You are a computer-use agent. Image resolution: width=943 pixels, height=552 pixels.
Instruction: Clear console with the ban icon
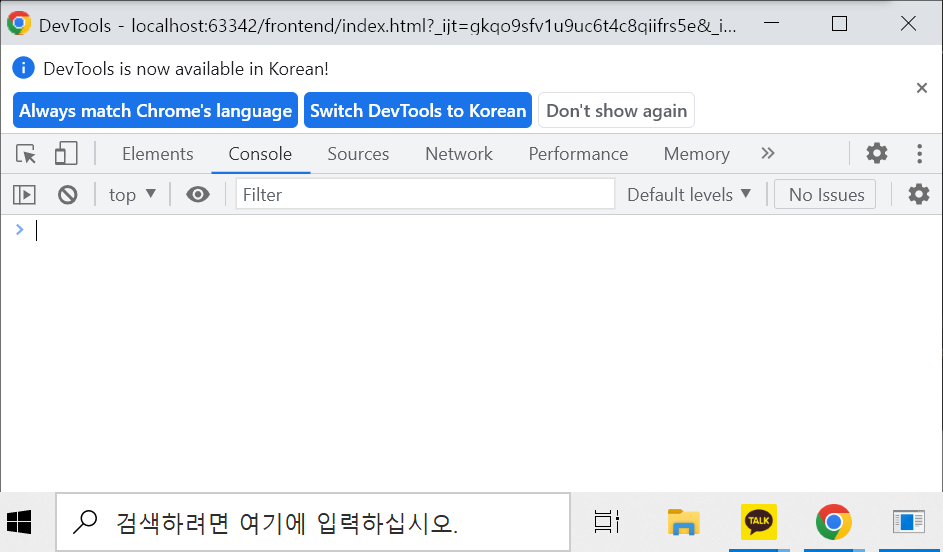pos(67,195)
